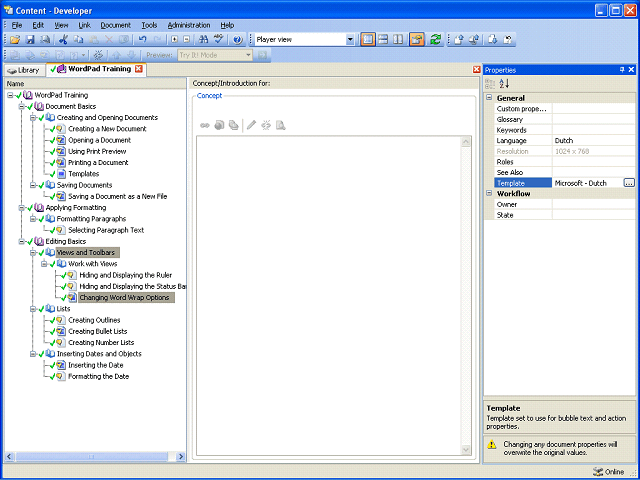Screen dimensions: 640x480
Task: Click the ABC spell check icon
Action: pyautogui.click(x=219, y=40)
